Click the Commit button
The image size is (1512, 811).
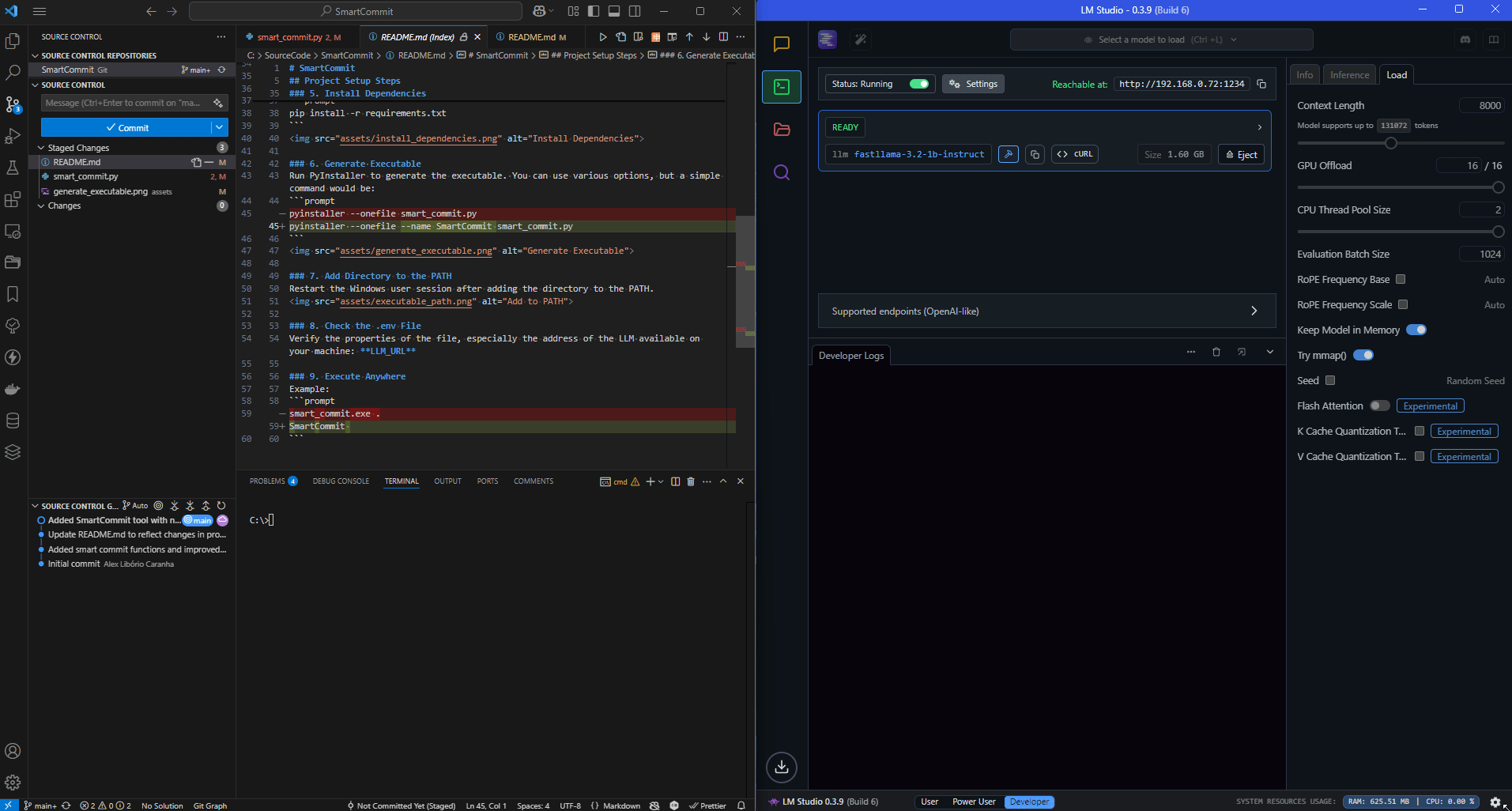click(126, 128)
